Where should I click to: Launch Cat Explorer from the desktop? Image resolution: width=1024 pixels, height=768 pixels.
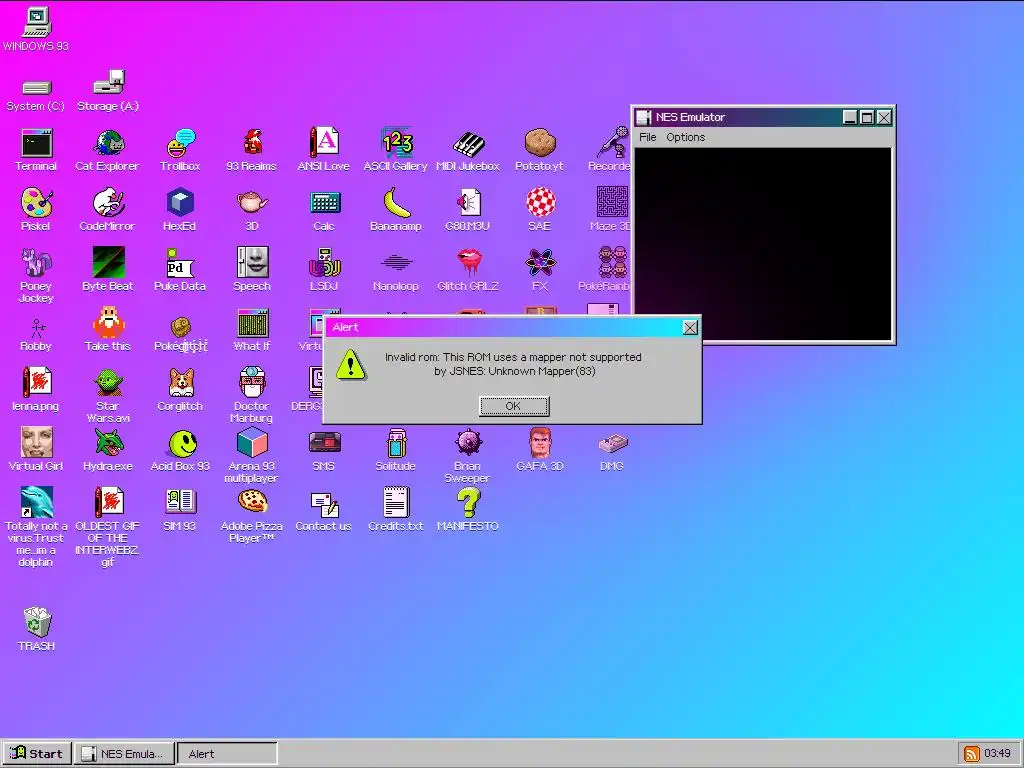point(108,144)
